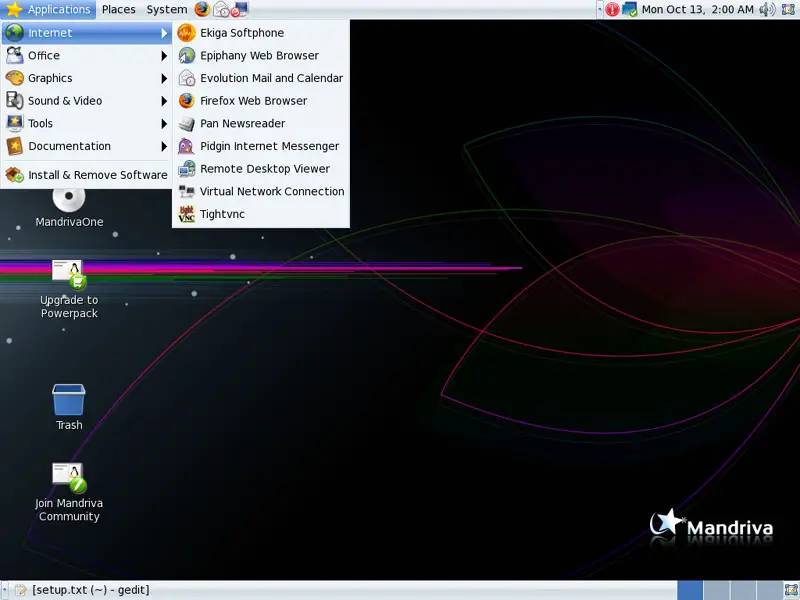Expand the Sound & Video submenu arrow
The width and height of the screenshot is (800, 600).
click(164, 101)
